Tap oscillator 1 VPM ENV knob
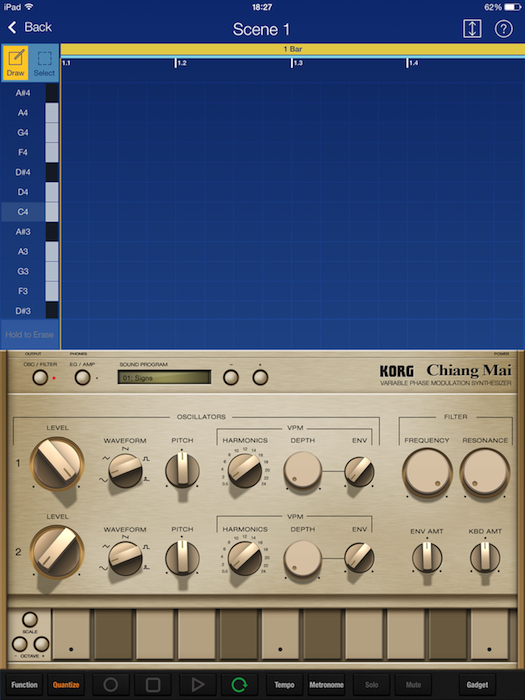 [x=359, y=471]
